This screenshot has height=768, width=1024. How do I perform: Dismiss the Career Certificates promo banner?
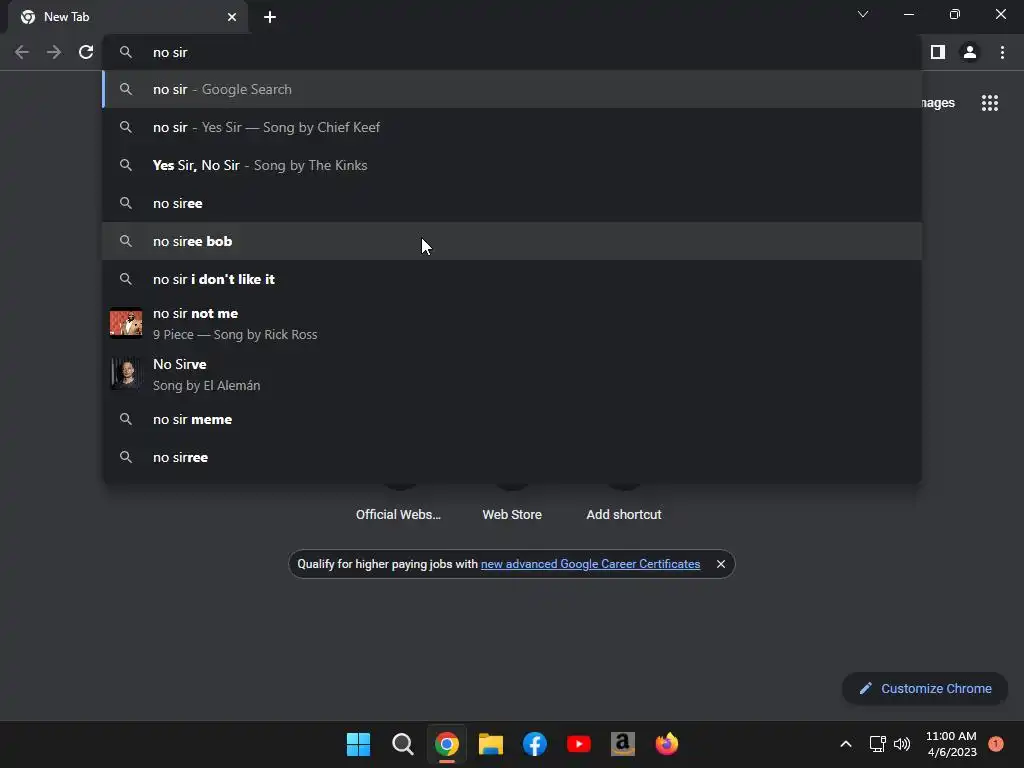click(721, 564)
